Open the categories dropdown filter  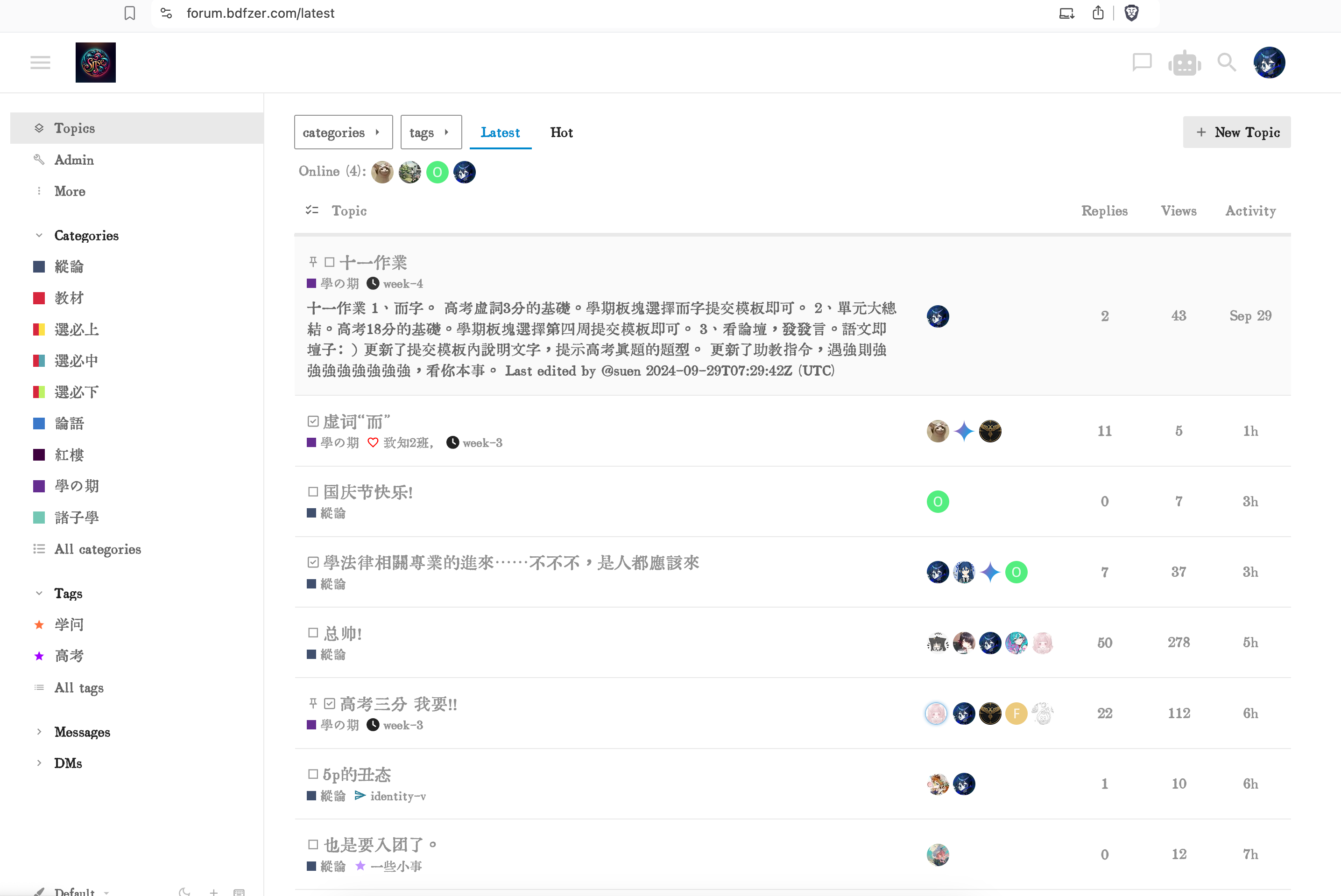tap(343, 132)
